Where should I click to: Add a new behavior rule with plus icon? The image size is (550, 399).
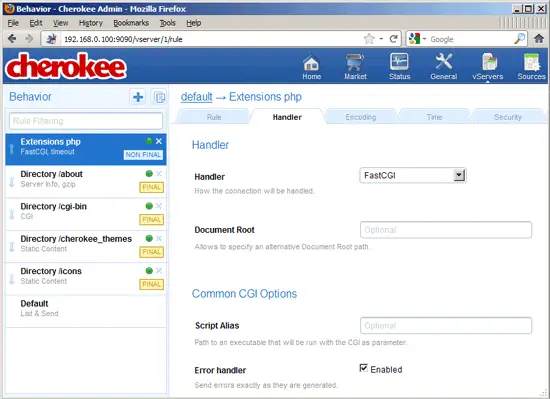tap(138, 97)
